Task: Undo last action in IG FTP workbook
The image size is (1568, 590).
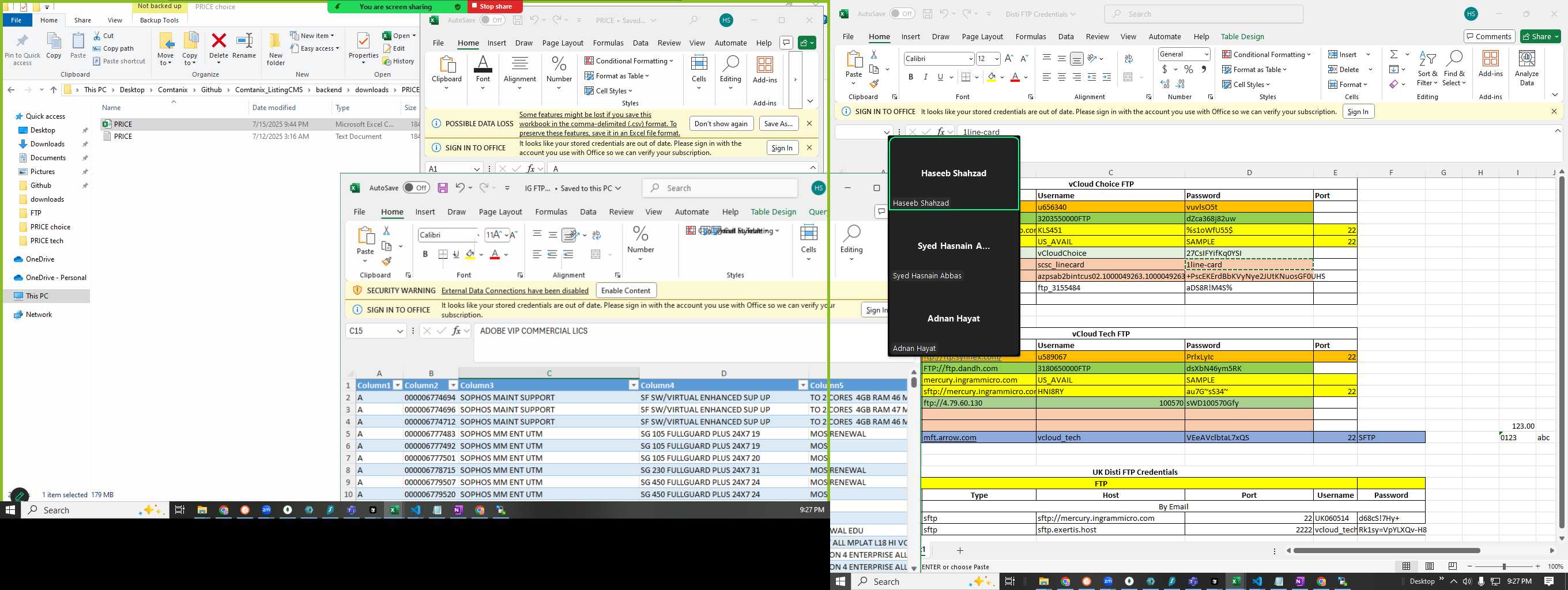Action: [460, 188]
